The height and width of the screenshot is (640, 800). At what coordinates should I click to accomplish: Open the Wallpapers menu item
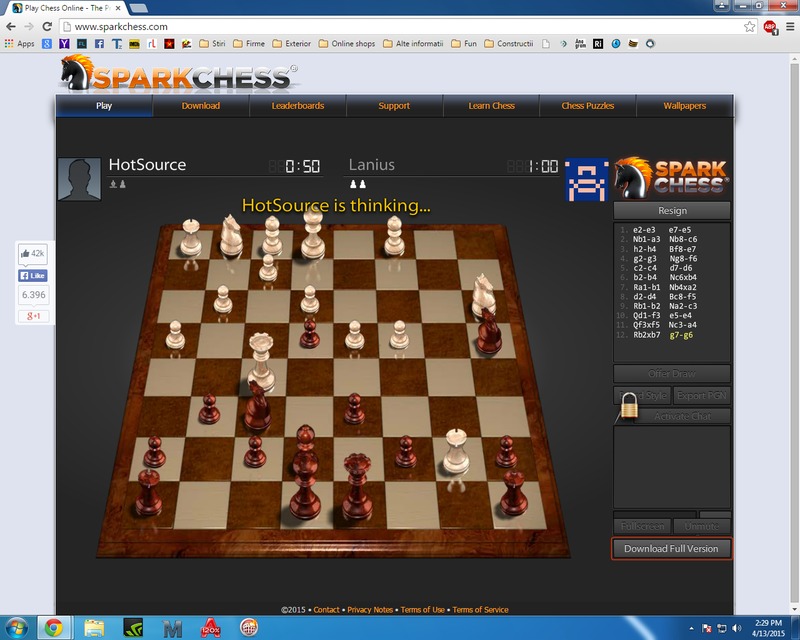coord(685,106)
